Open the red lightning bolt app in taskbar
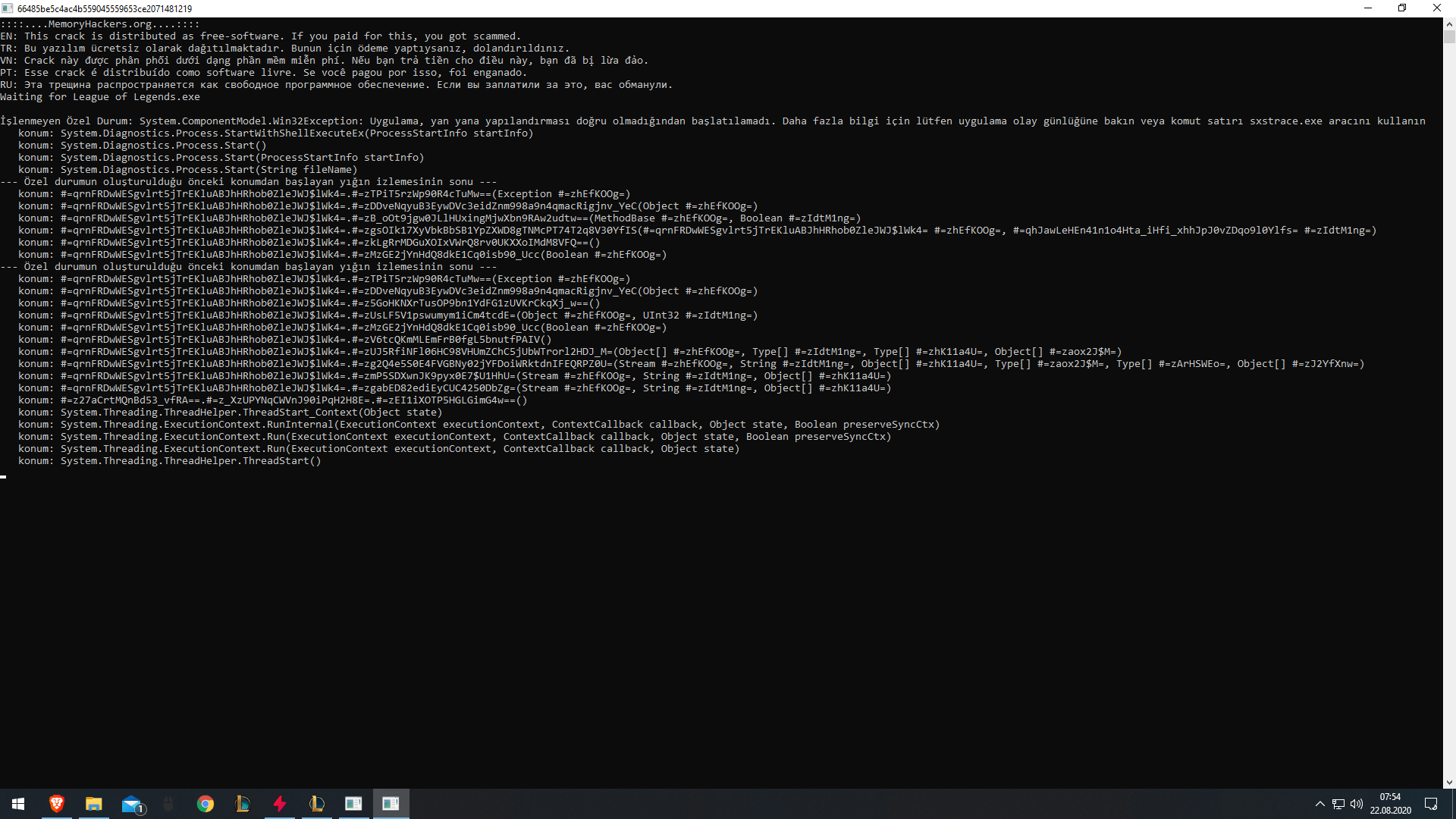This screenshot has height=819, width=1456. click(280, 804)
